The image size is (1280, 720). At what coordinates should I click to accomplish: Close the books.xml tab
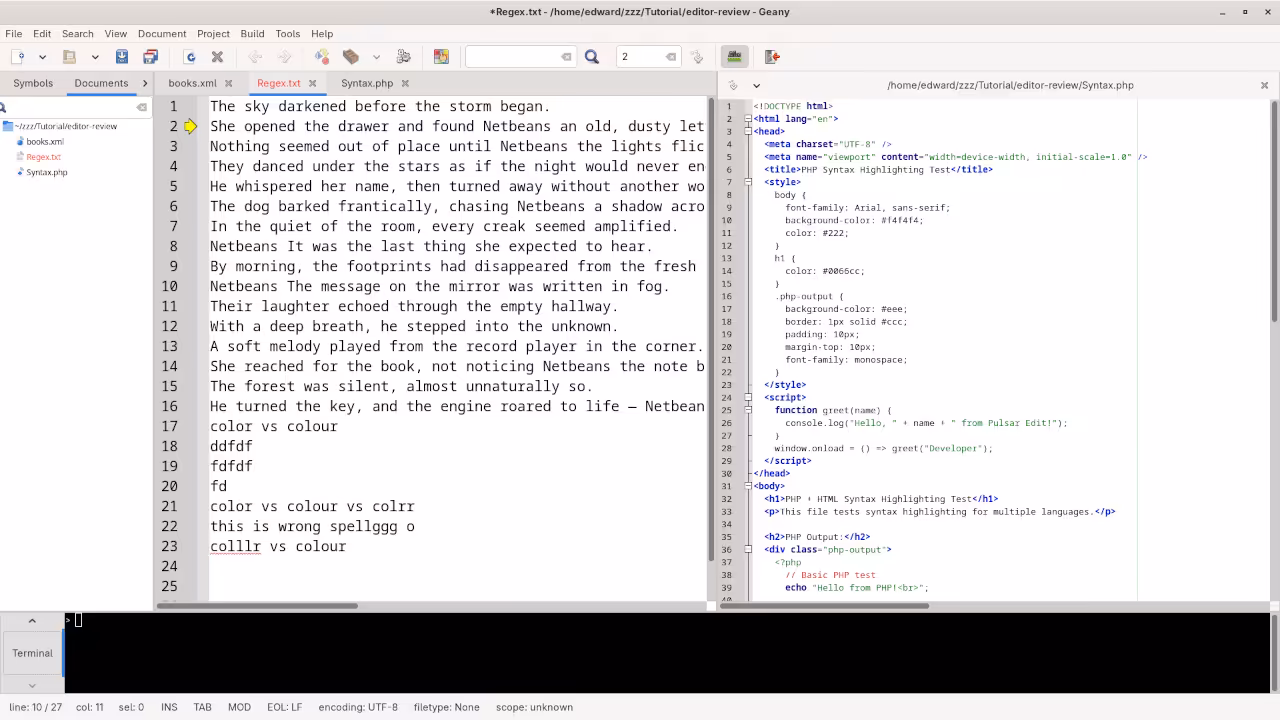[229, 84]
